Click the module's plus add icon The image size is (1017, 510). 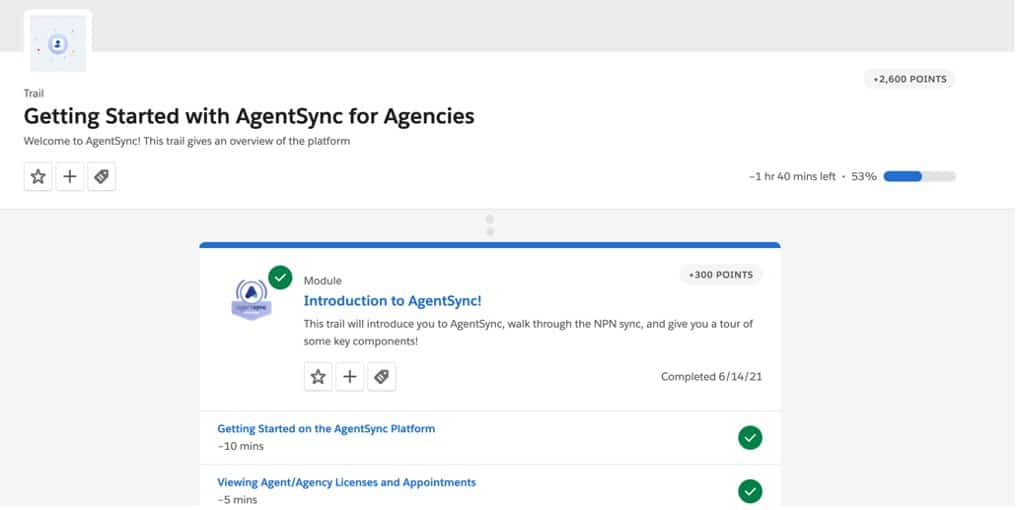pos(350,376)
